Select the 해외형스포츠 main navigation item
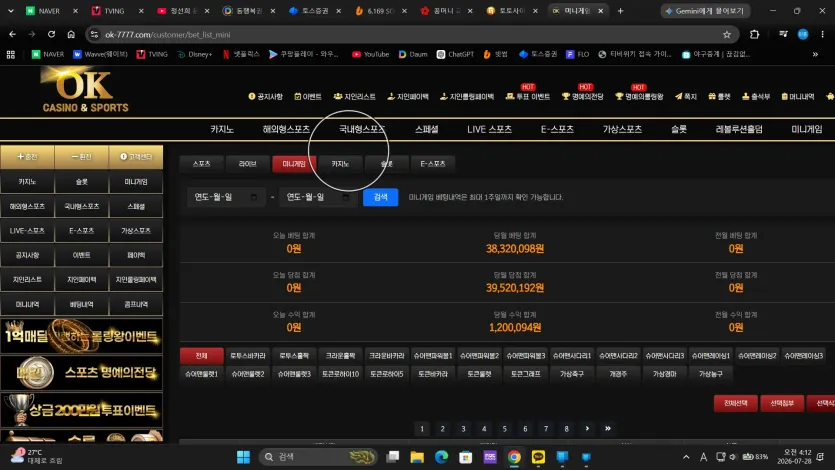The width and height of the screenshot is (835, 470). pos(286,129)
